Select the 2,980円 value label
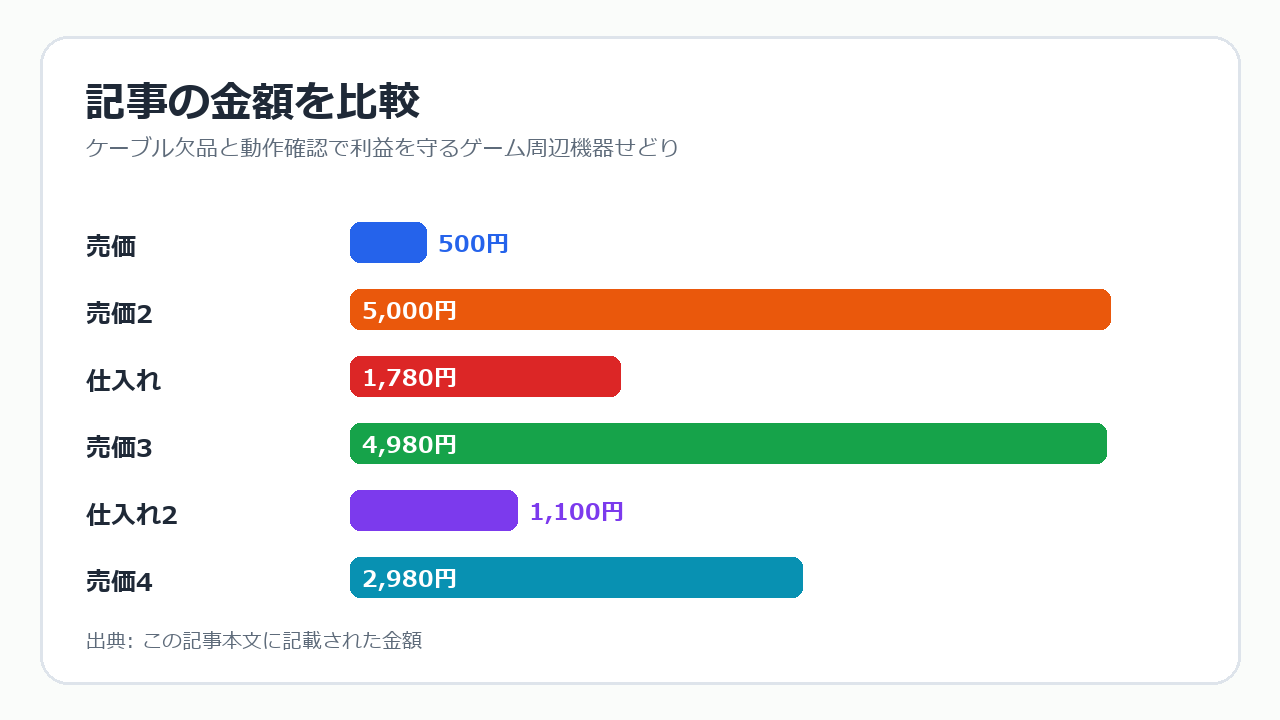The width and height of the screenshot is (1280, 720). [x=409, y=578]
